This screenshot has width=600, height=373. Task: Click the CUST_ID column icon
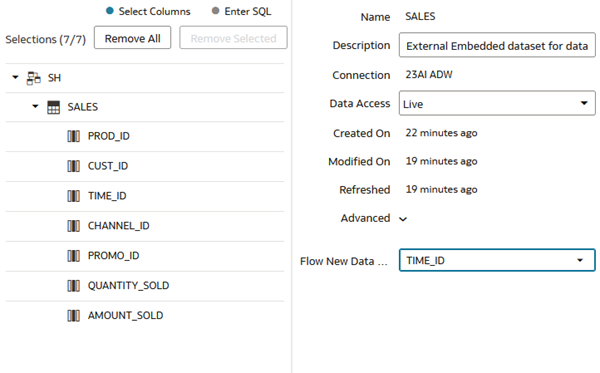73,166
